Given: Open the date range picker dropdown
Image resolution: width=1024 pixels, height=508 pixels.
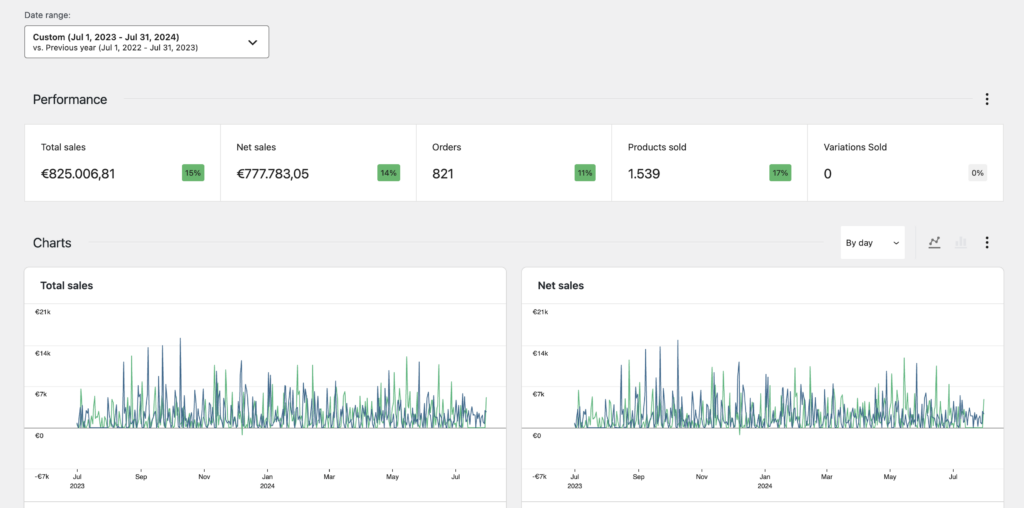Looking at the screenshot, I should (146, 42).
